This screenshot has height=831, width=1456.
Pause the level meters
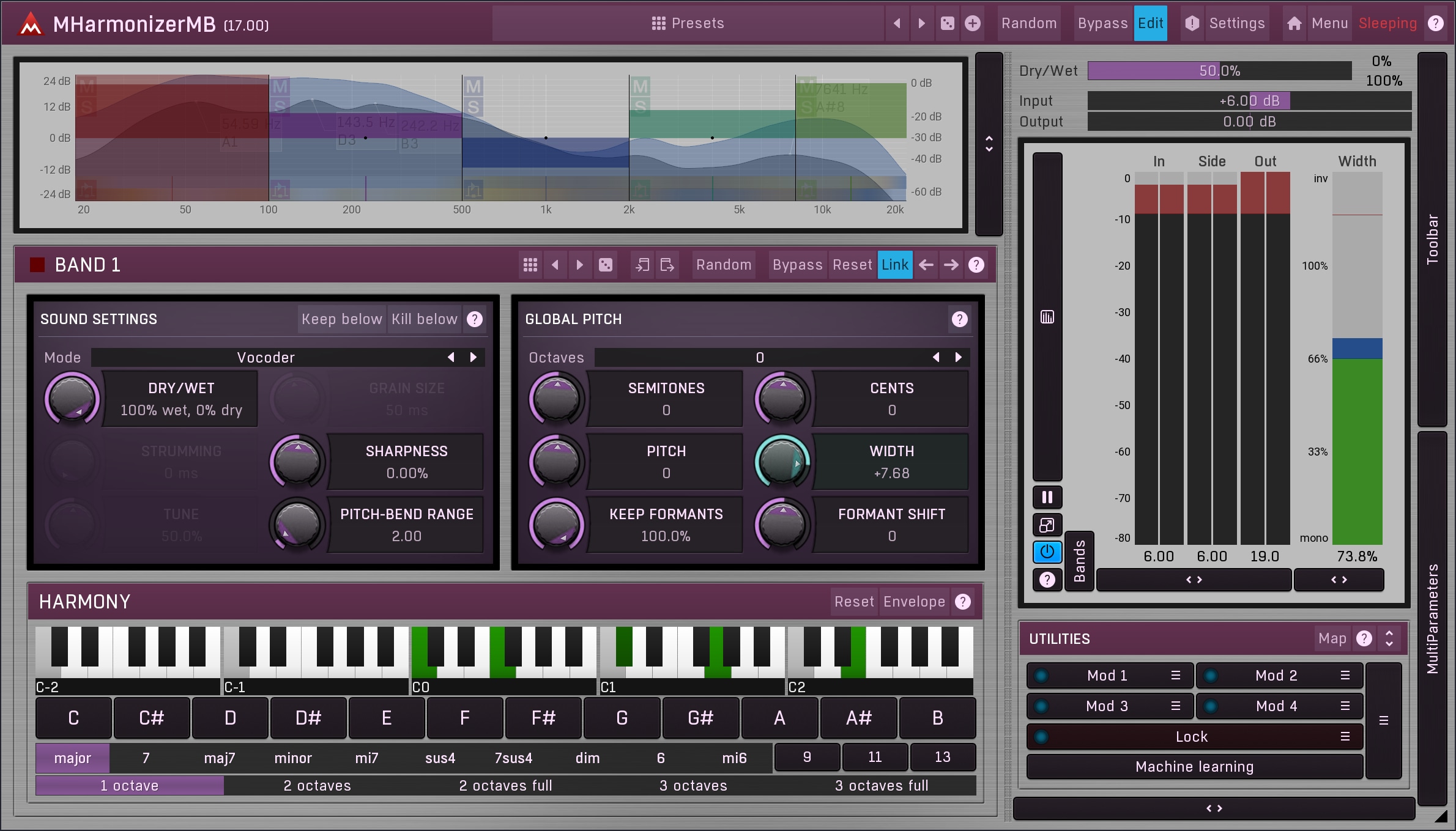tap(1047, 497)
